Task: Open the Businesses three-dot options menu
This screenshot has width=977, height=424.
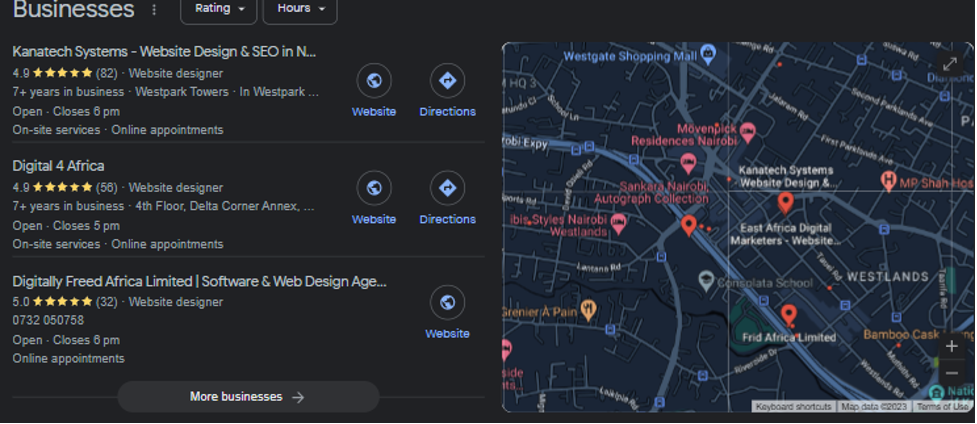Action: tap(154, 10)
